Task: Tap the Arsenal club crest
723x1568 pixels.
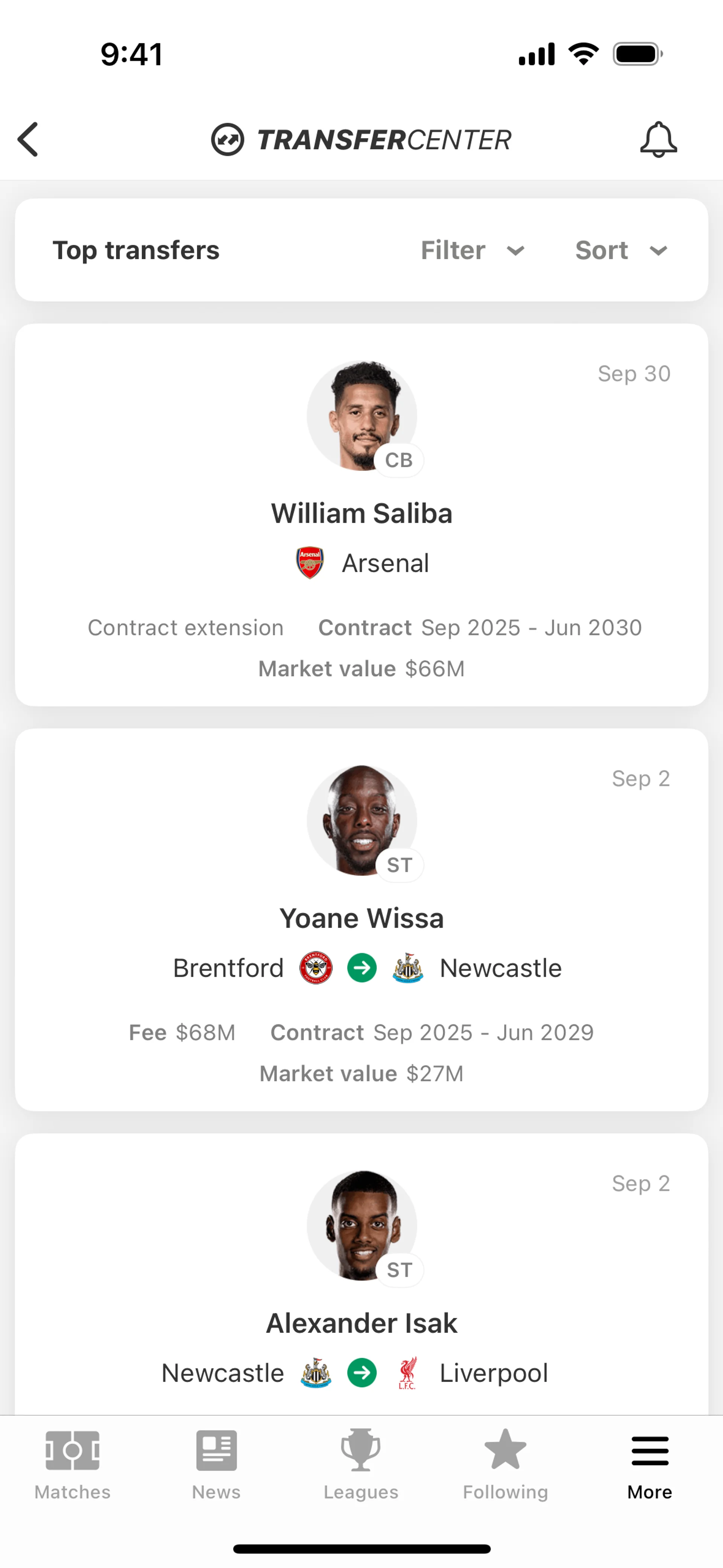Action: (x=310, y=562)
